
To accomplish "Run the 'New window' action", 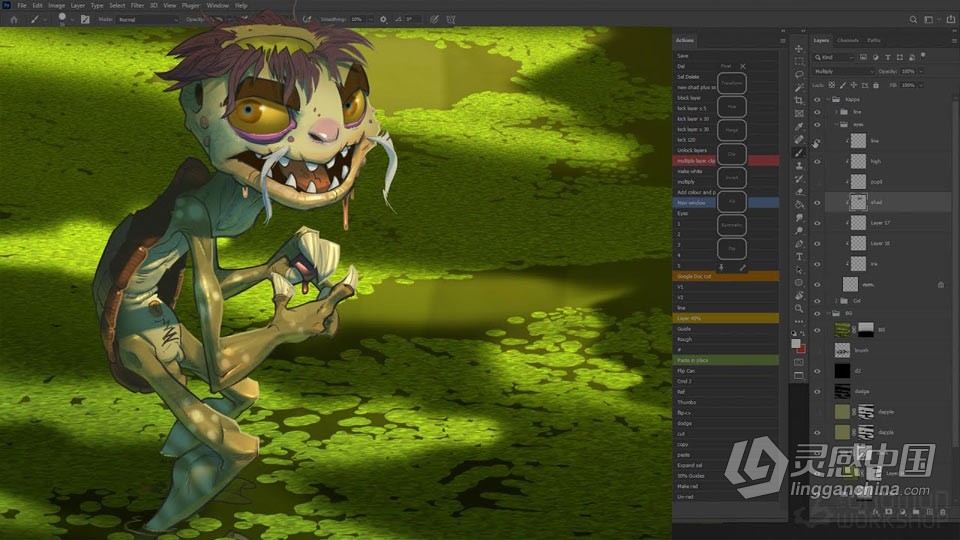I will coord(726,203).
